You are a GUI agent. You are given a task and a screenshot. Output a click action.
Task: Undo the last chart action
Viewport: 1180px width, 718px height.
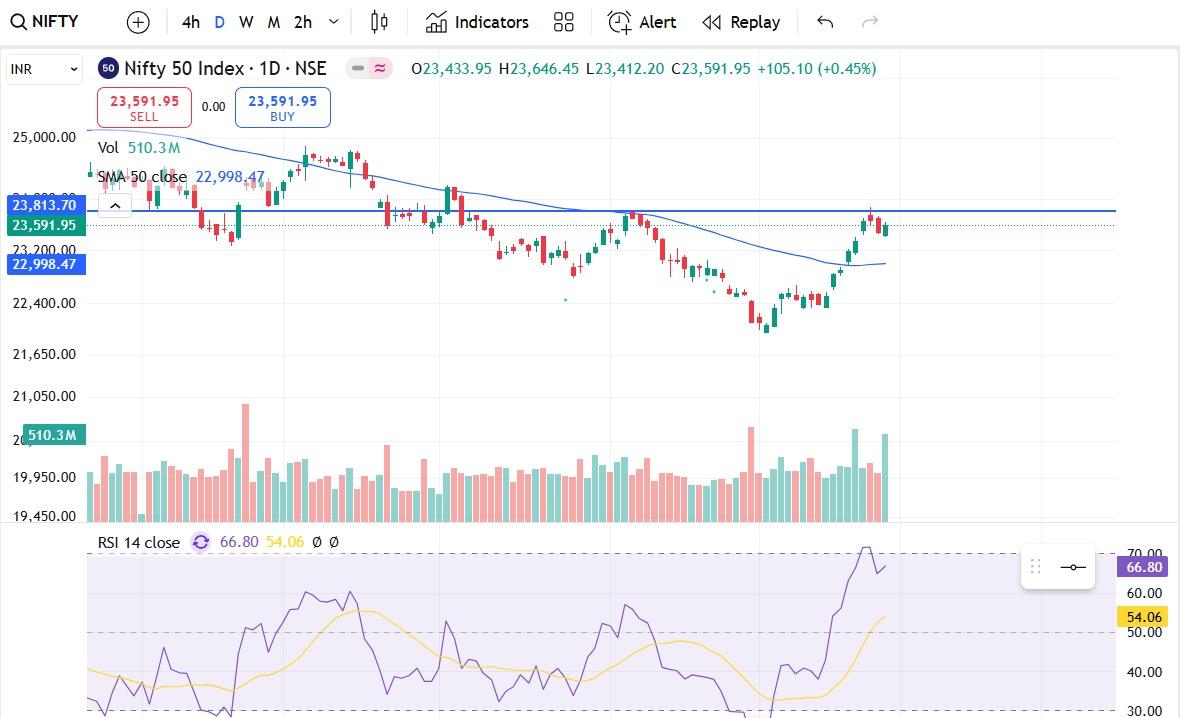pos(825,23)
